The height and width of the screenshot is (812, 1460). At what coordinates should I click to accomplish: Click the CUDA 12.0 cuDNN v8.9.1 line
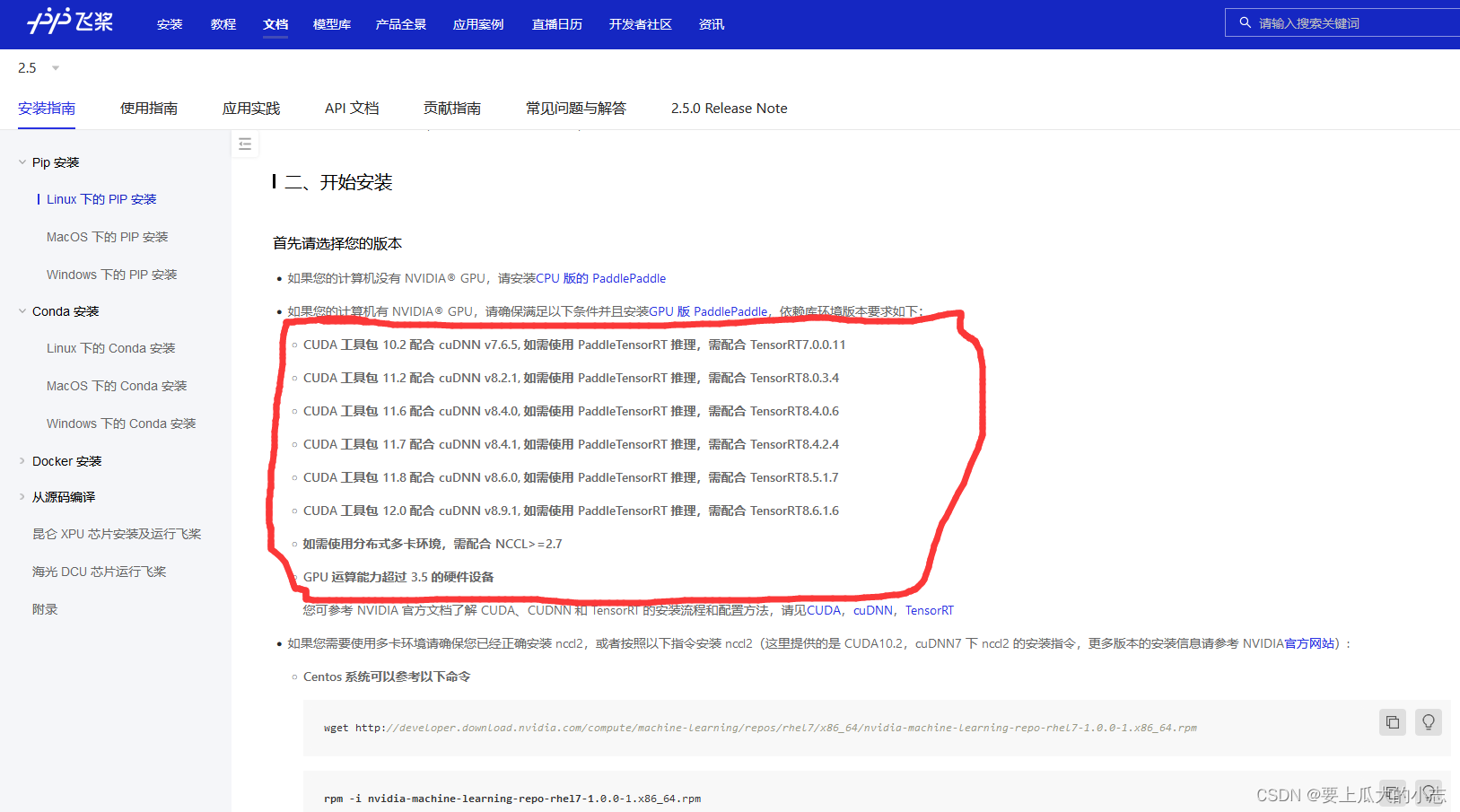[571, 511]
